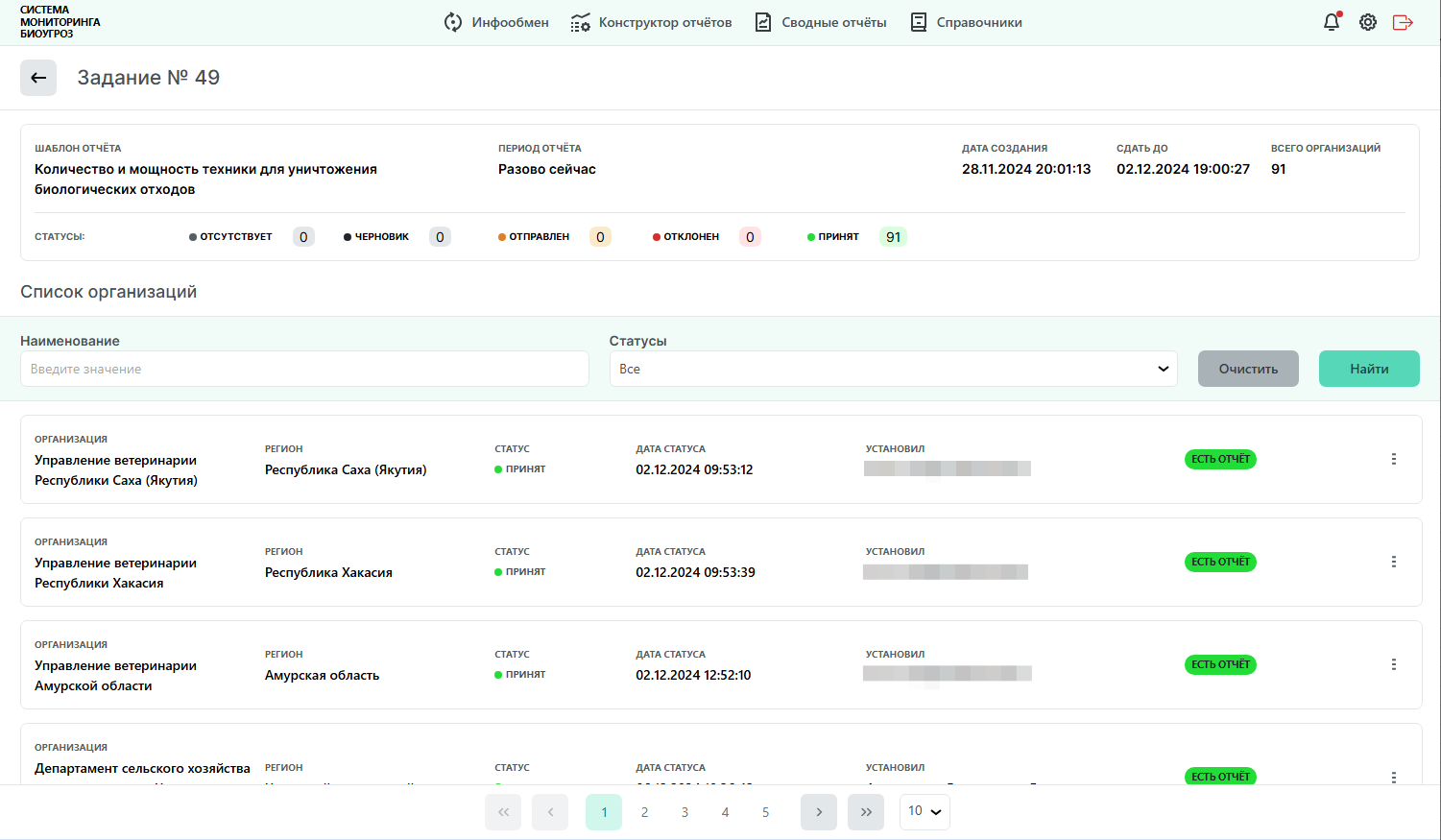
Task: Go to page 3
Action: (x=684, y=812)
